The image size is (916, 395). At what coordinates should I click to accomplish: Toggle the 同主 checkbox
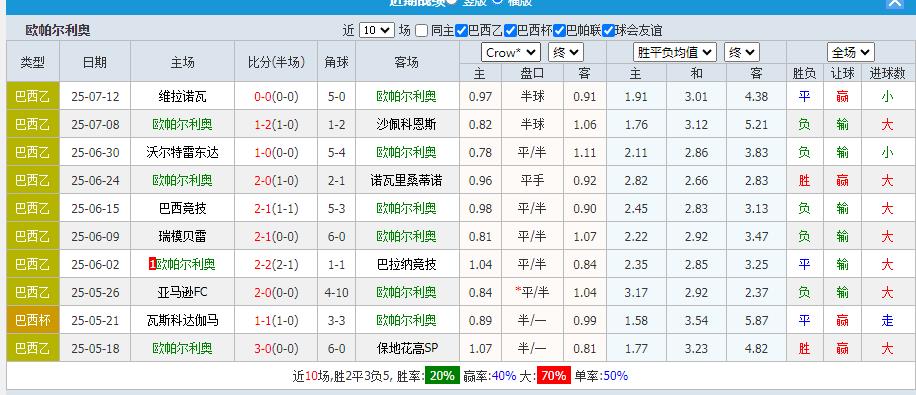tap(421, 30)
